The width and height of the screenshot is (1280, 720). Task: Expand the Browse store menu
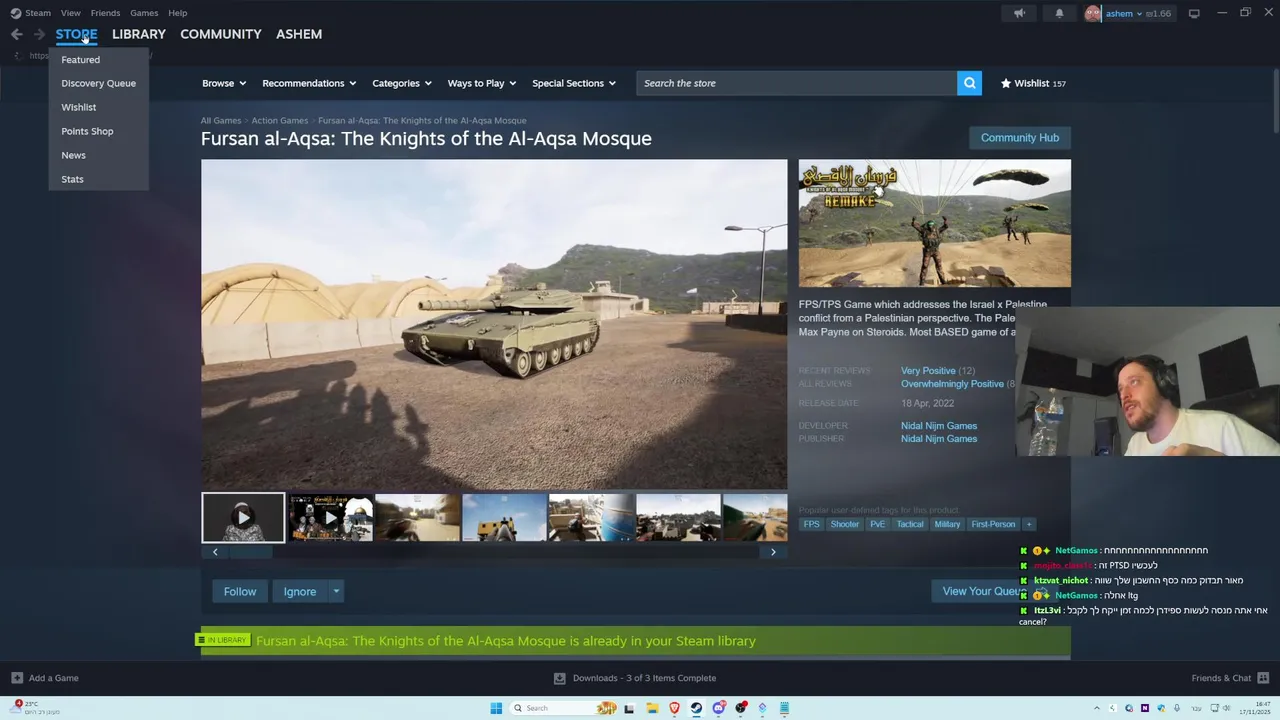coord(224,83)
